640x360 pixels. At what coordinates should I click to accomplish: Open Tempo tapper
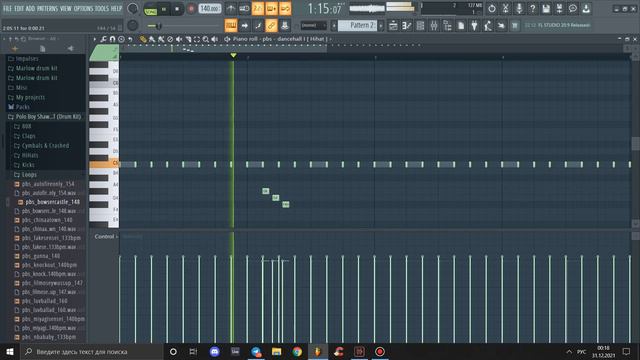488,26
